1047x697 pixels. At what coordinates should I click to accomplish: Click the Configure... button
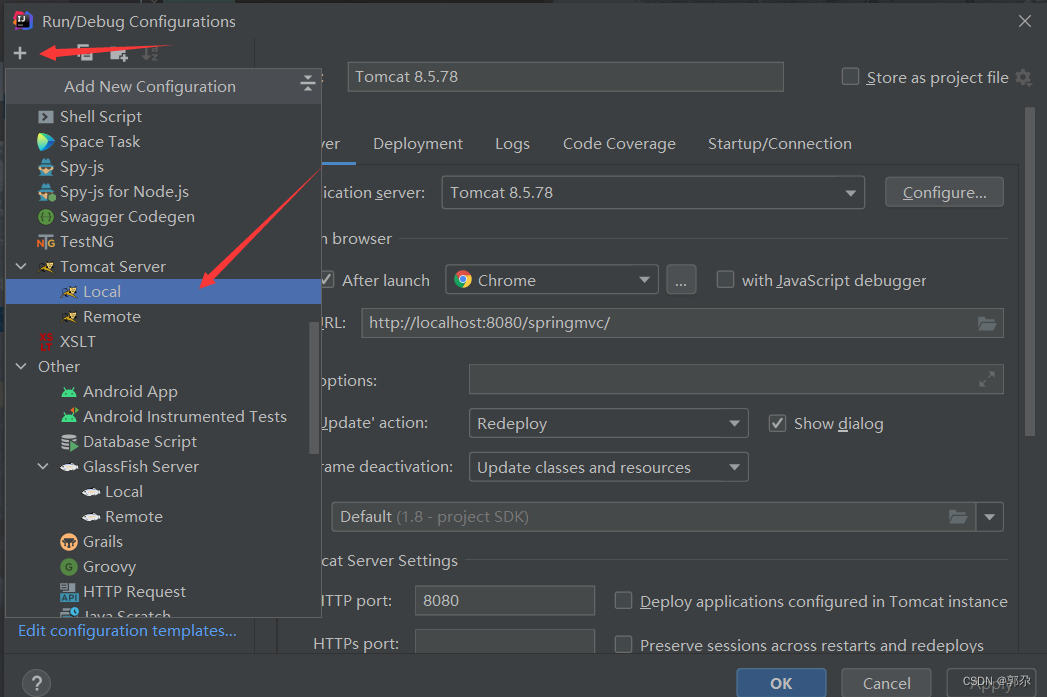point(944,192)
